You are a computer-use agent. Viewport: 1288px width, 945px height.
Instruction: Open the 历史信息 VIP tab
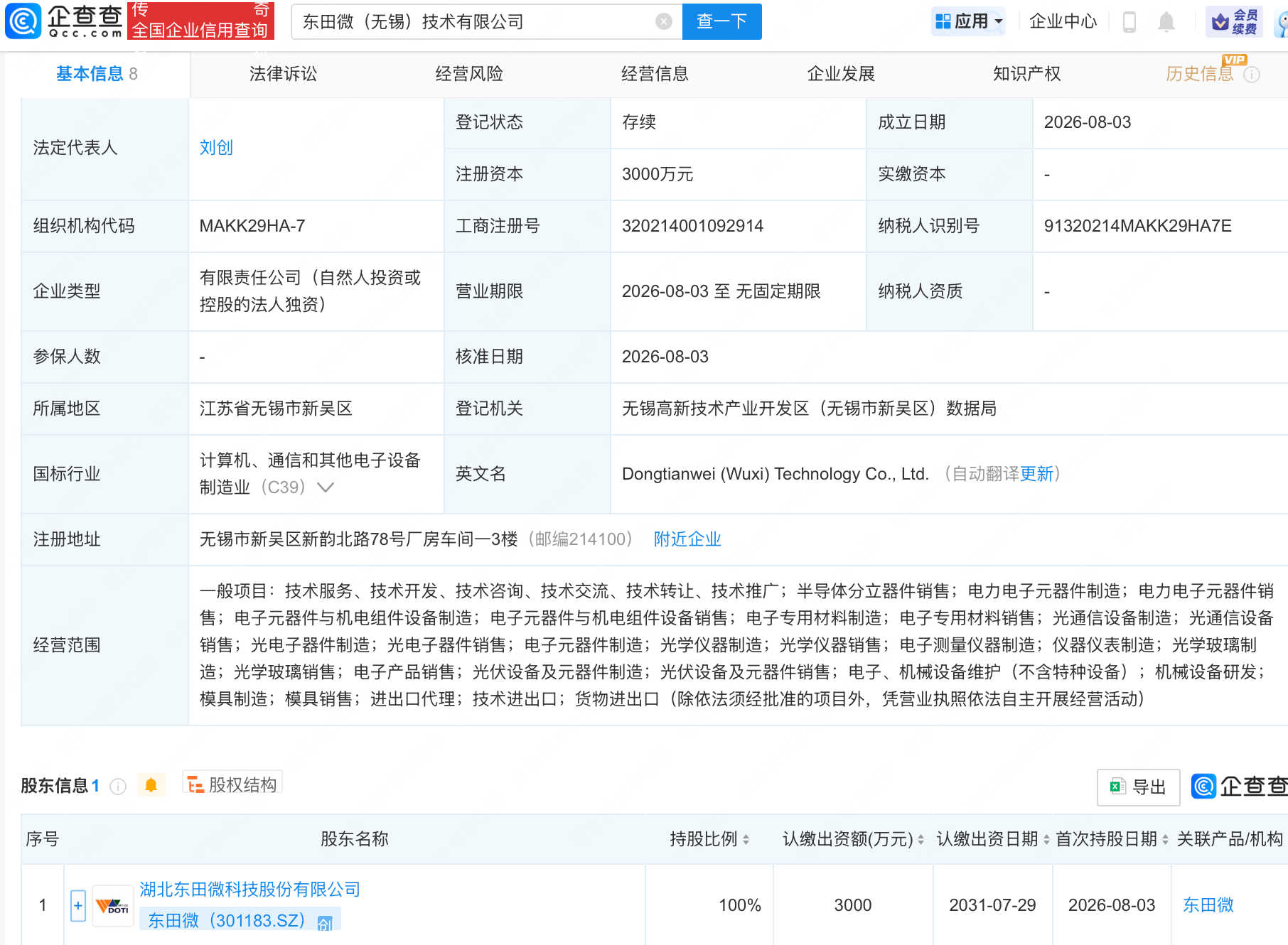(1200, 74)
